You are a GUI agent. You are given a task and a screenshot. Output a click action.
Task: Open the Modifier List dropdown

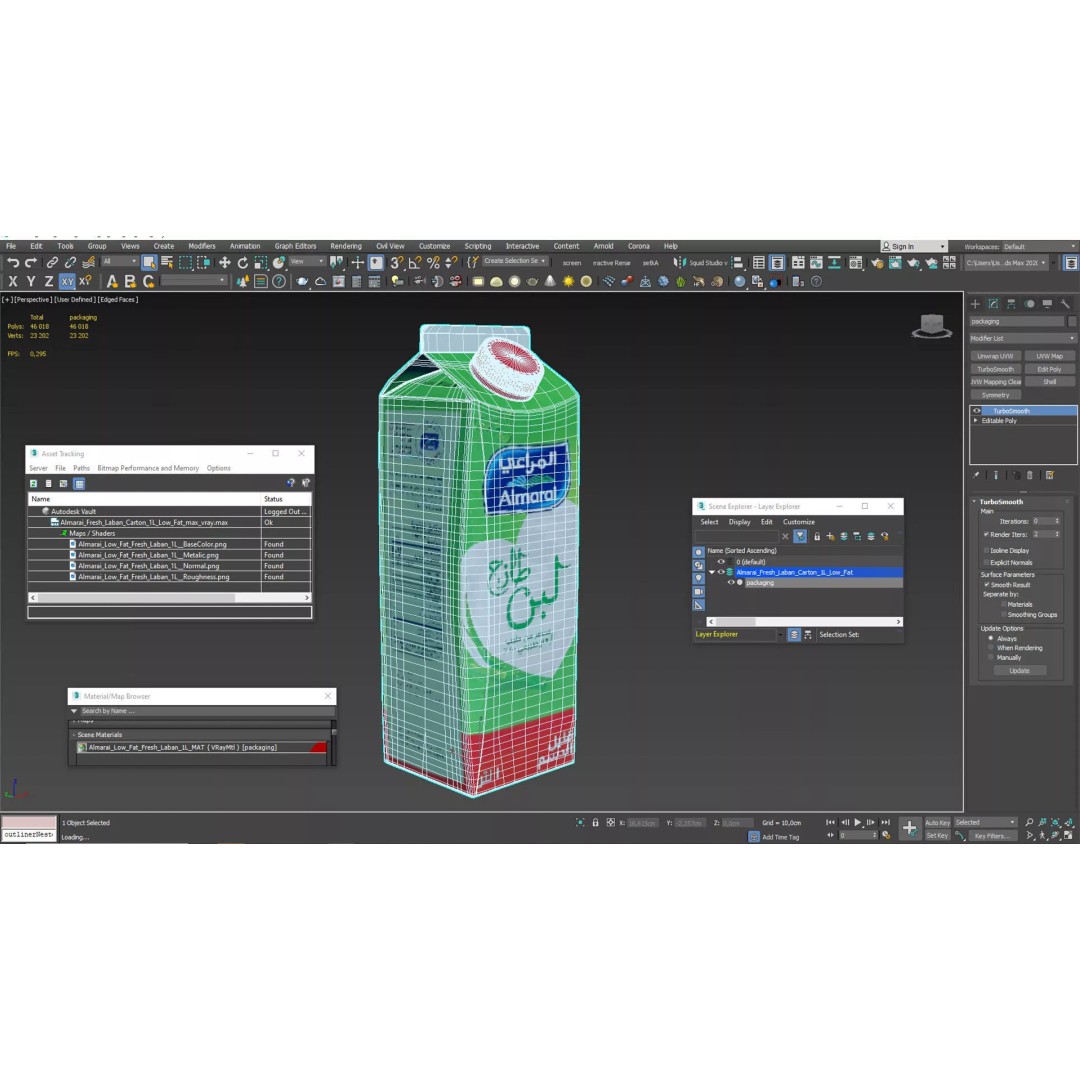pyautogui.click(x=1023, y=338)
